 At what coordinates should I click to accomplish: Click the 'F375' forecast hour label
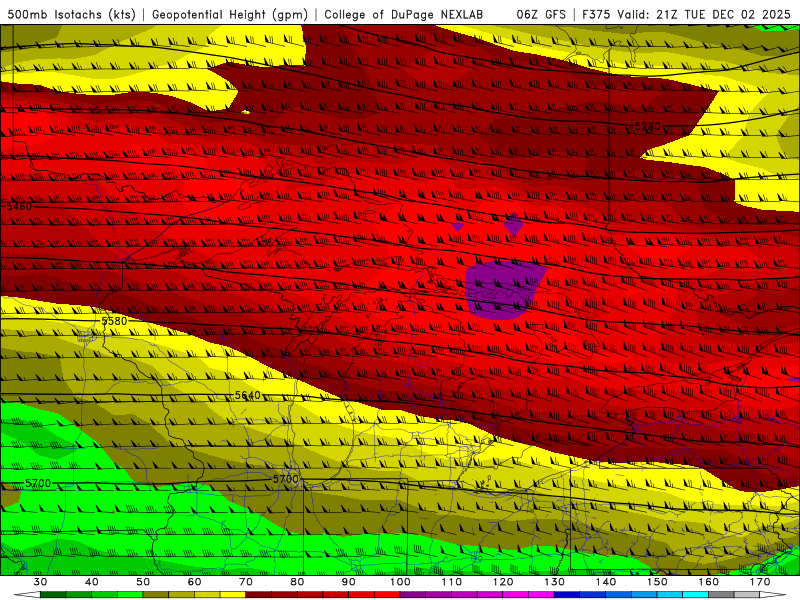pyautogui.click(x=597, y=14)
